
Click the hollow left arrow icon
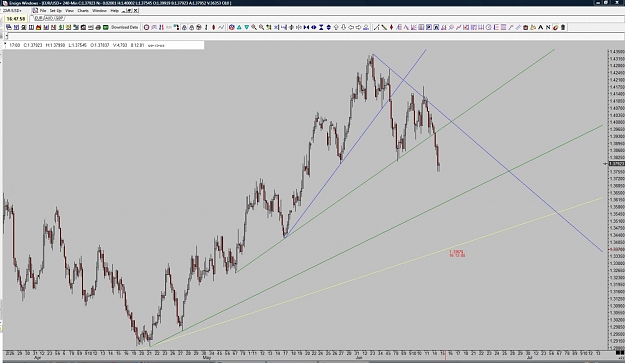pos(351,27)
